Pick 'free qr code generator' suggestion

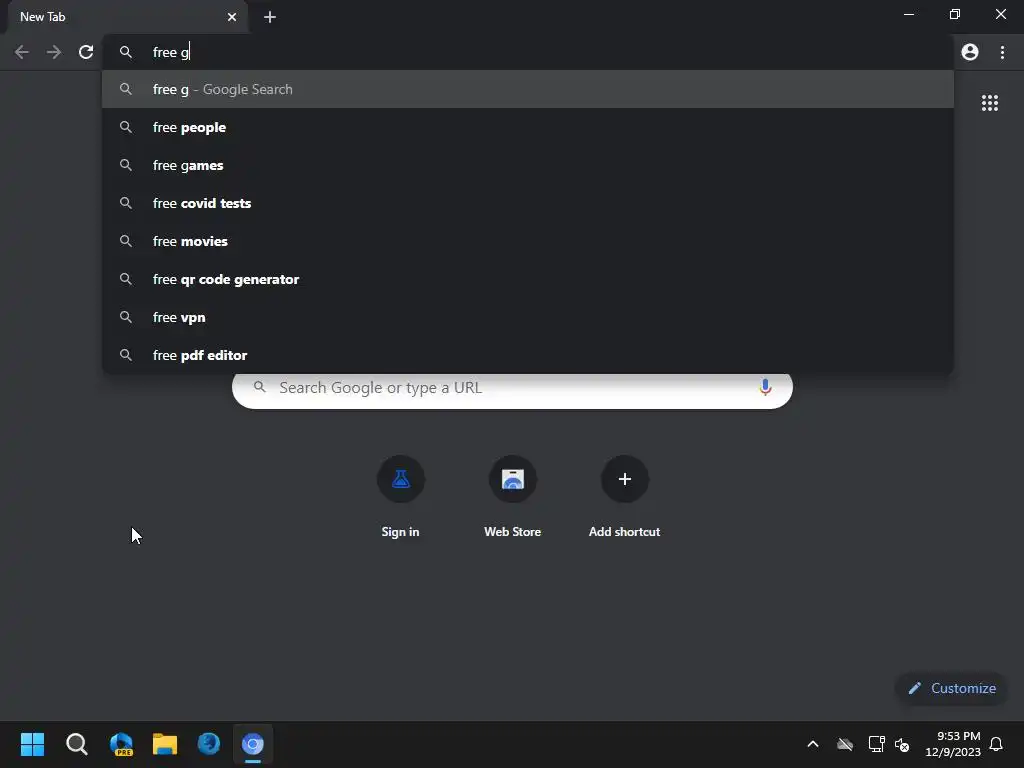coord(528,279)
